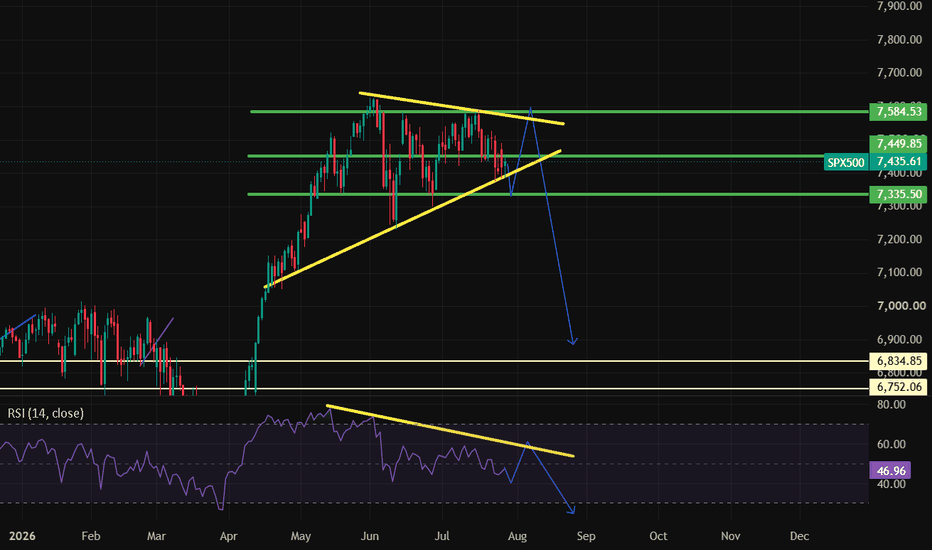The image size is (932, 550).
Task: Click the 60.00 RSI axis label
Action: point(891,445)
